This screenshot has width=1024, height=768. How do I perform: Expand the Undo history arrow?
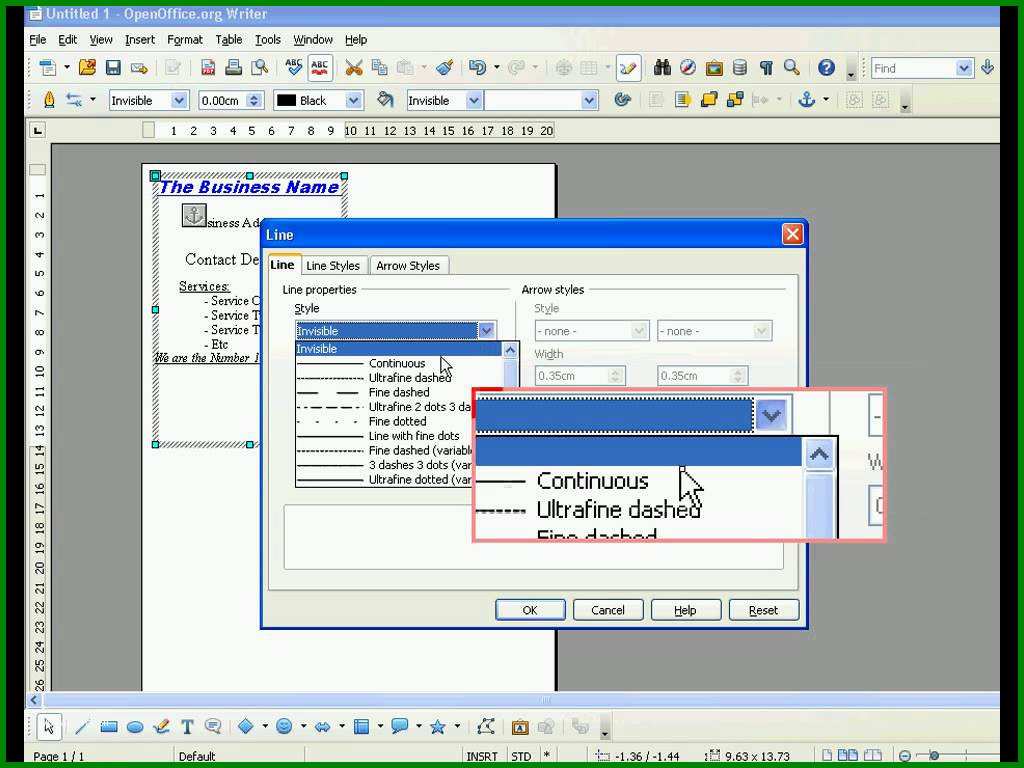click(497, 67)
